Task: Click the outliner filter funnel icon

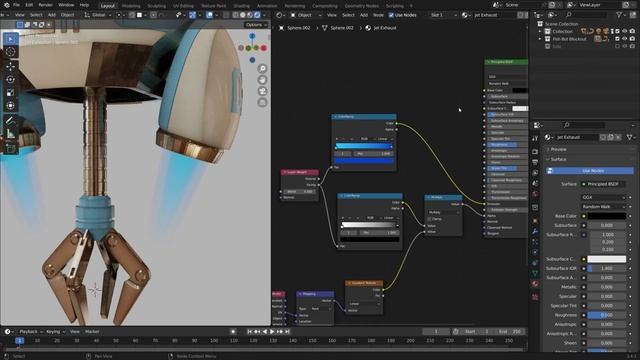Action: click(x=619, y=15)
